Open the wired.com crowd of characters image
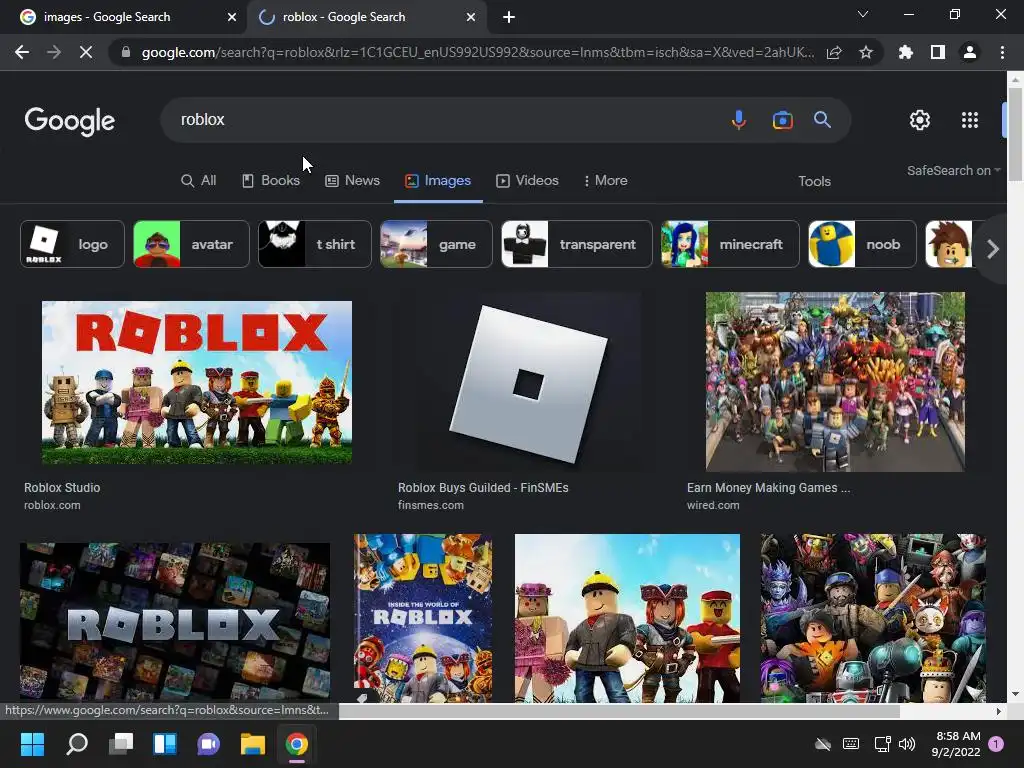The width and height of the screenshot is (1024, 768). (x=835, y=382)
